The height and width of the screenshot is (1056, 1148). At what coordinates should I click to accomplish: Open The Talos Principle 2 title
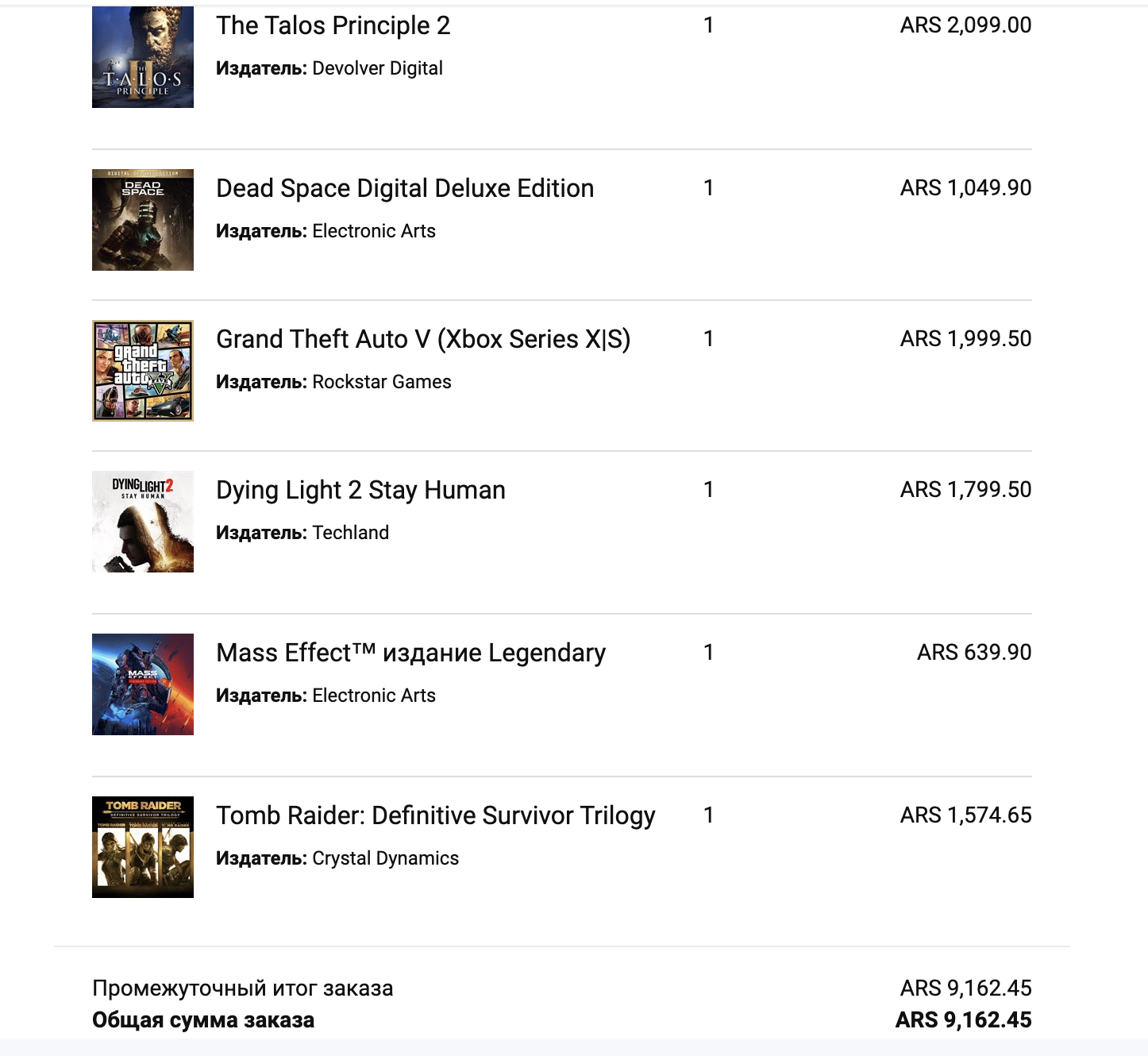[x=333, y=25]
